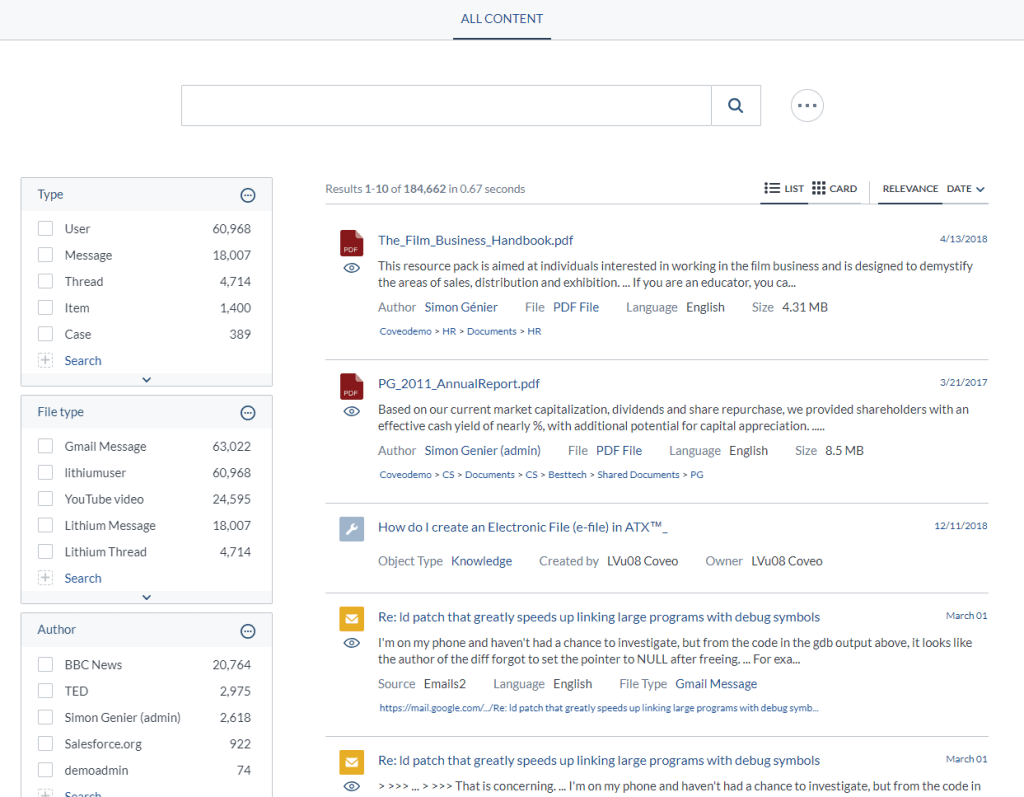This screenshot has width=1024, height=797.
Task: Switch to the ALL CONTENT tab
Action: tap(501, 18)
